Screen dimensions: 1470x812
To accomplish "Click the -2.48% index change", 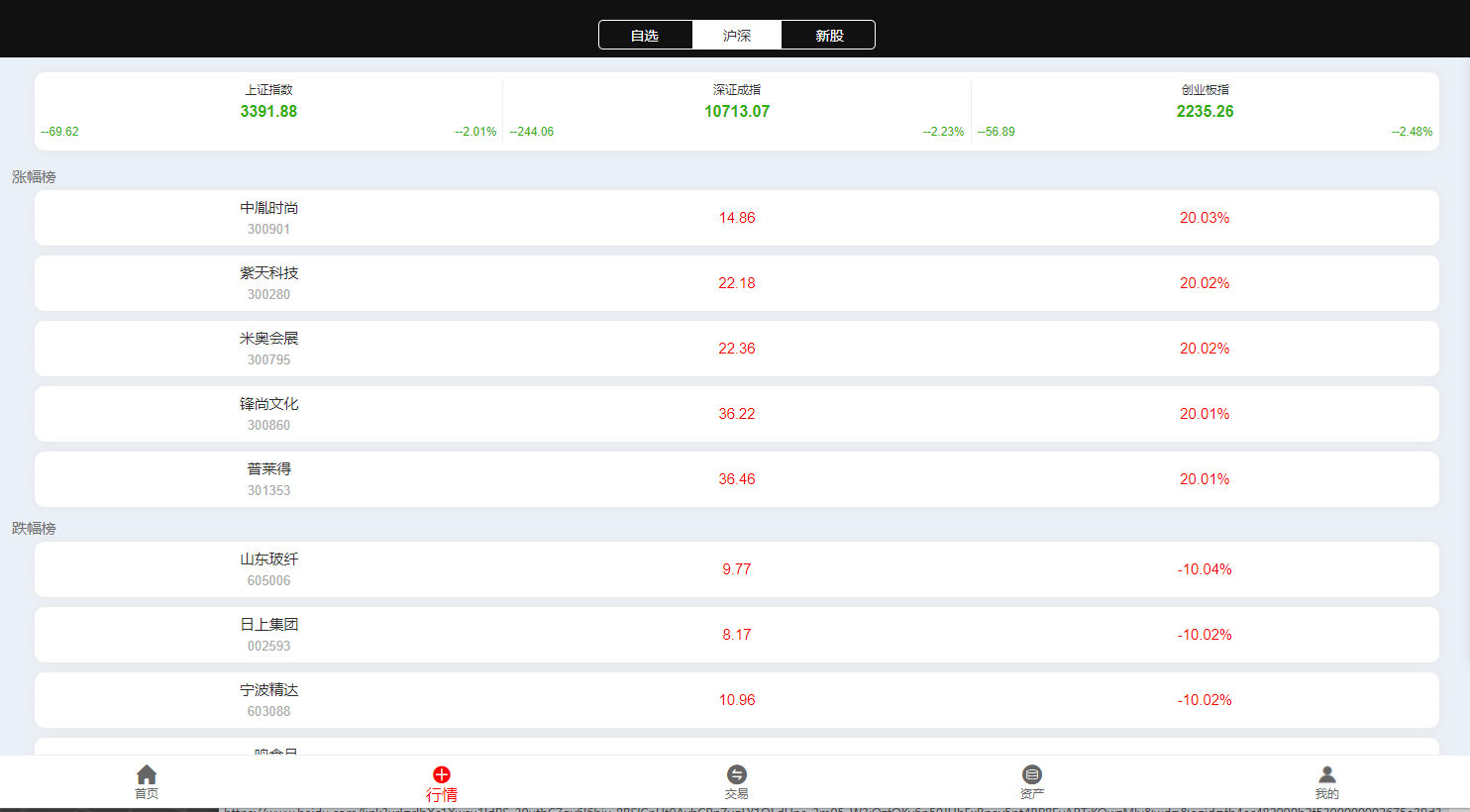I will pyautogui.click(x=1413, y=132).
